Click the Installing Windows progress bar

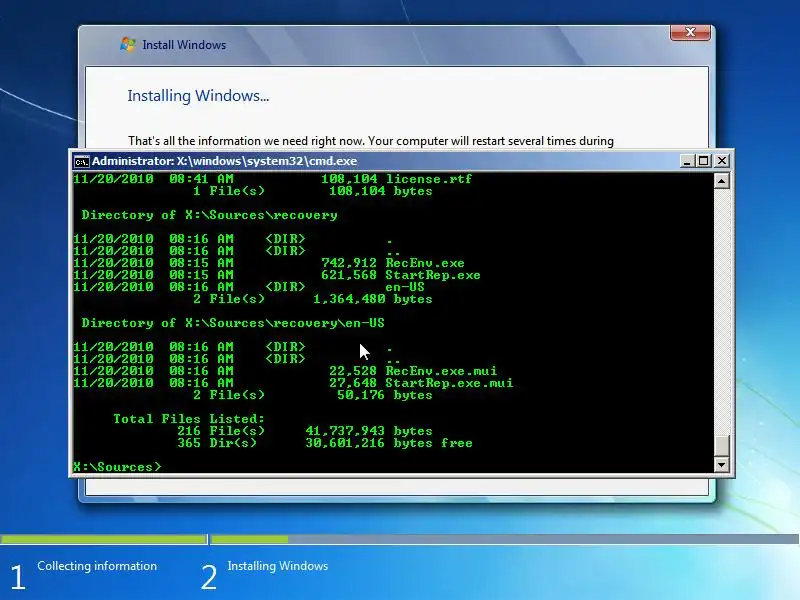(505, 539)
